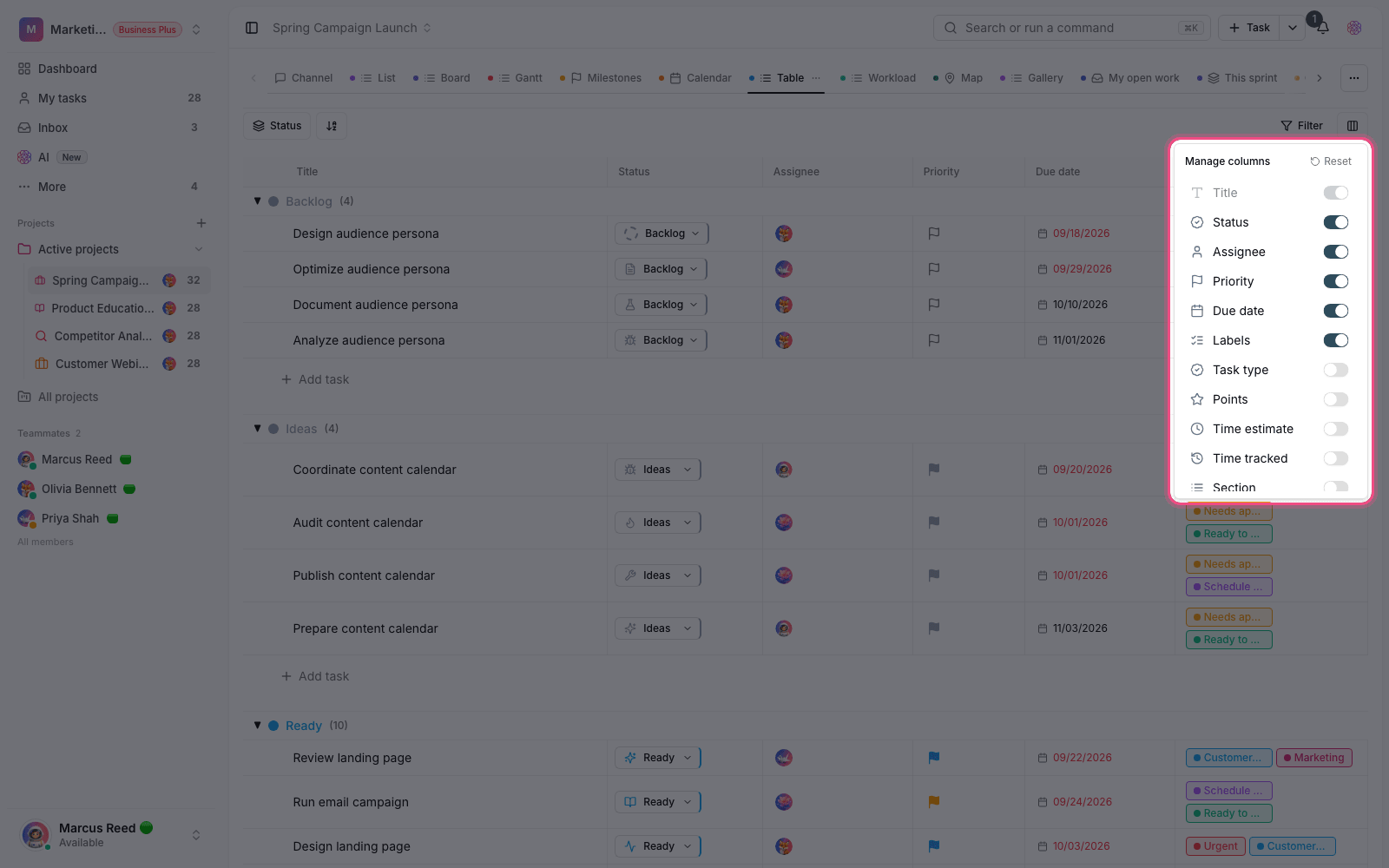Toggle the Priority column off
This screenshot has width=1389, height=868.
point(1336,281)
